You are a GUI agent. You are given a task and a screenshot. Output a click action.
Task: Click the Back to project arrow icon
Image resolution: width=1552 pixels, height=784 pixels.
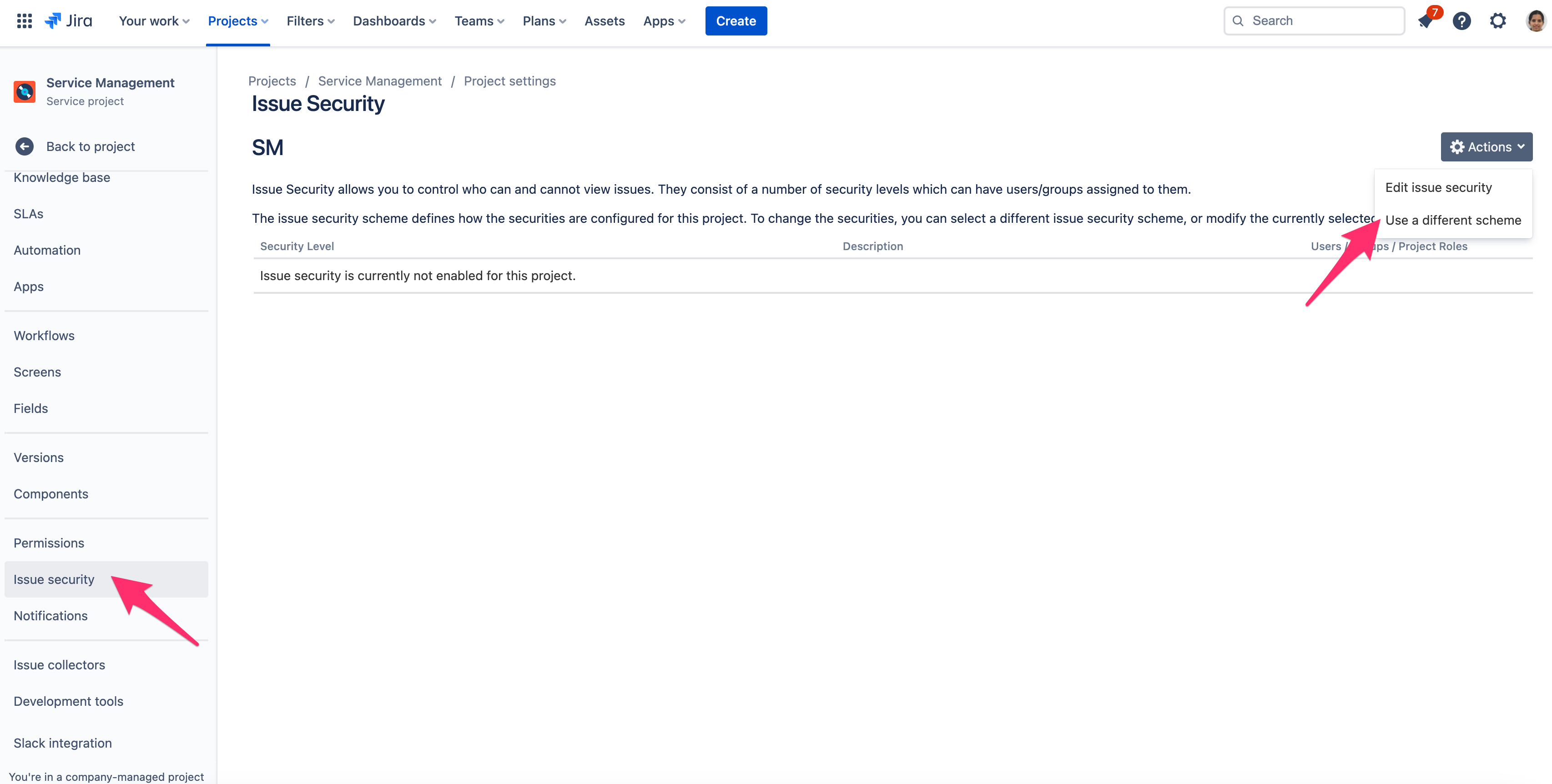(x=25, y=146)
